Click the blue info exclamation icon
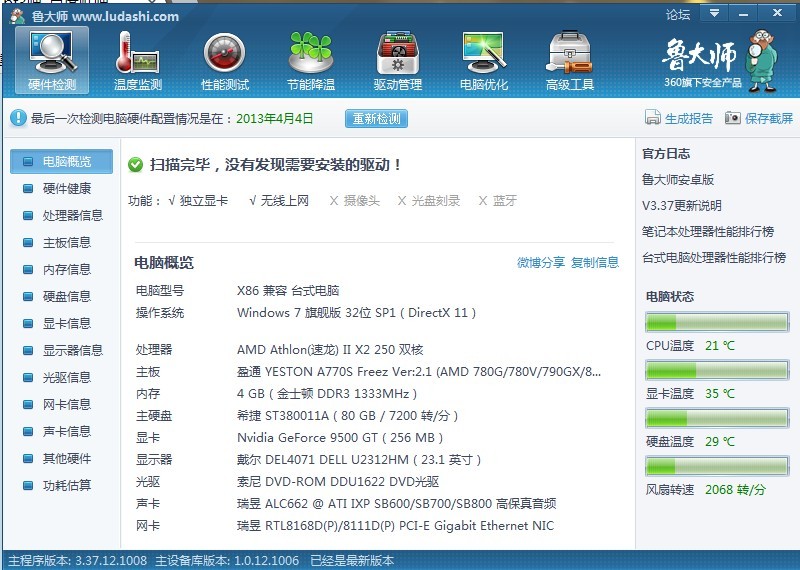The image size is (800, 570). [18, 118]
